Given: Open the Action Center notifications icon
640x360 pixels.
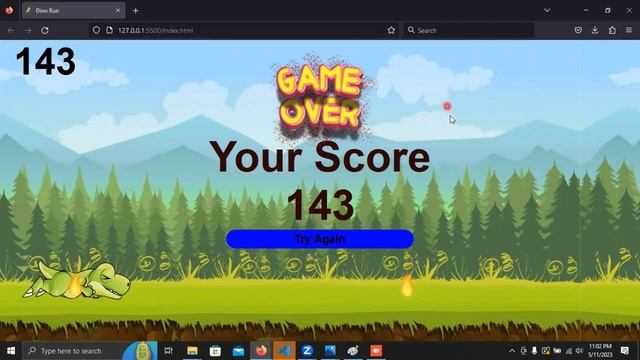Looking at the screenshot, I should (625, 351).
